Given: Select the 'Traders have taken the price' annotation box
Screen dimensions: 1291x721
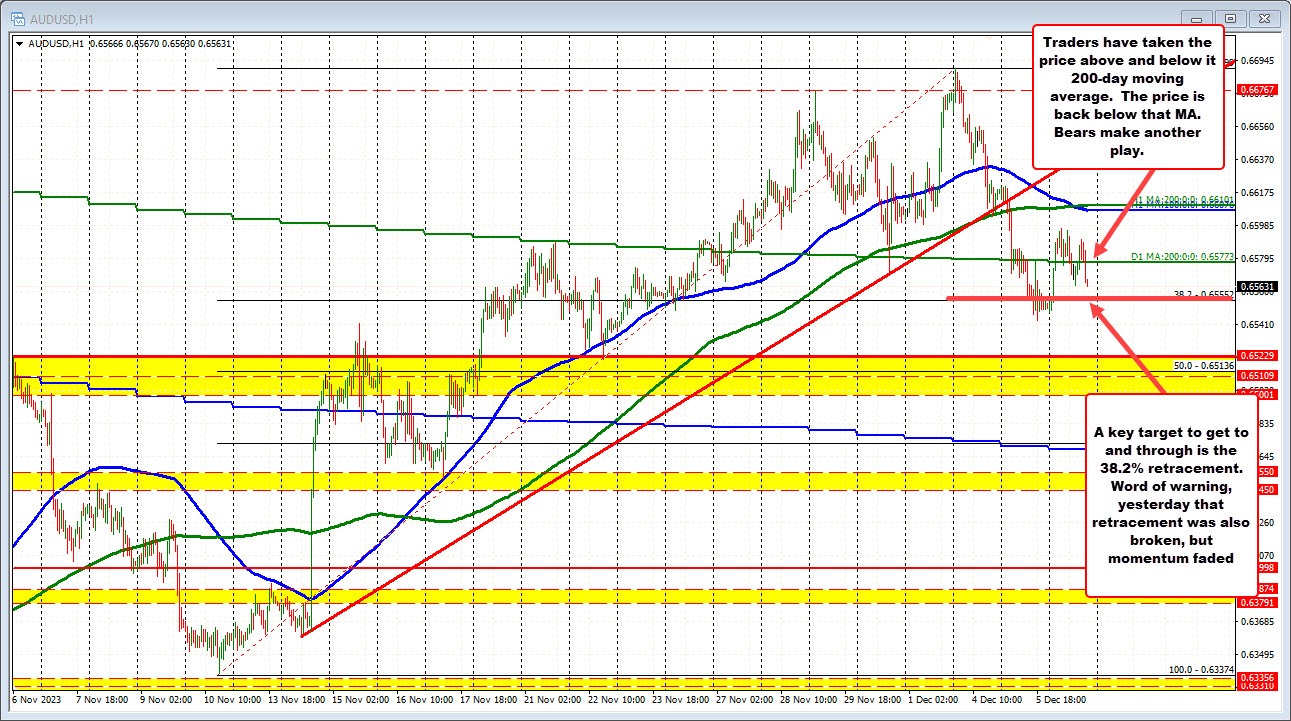Looking at the screenshot, I should (1127, 97).
